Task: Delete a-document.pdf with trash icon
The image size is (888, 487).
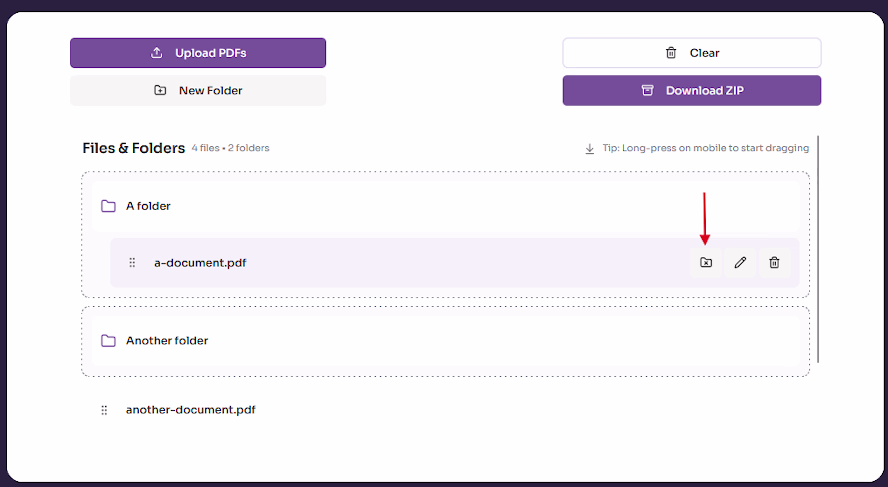Action: pos(774,263)
